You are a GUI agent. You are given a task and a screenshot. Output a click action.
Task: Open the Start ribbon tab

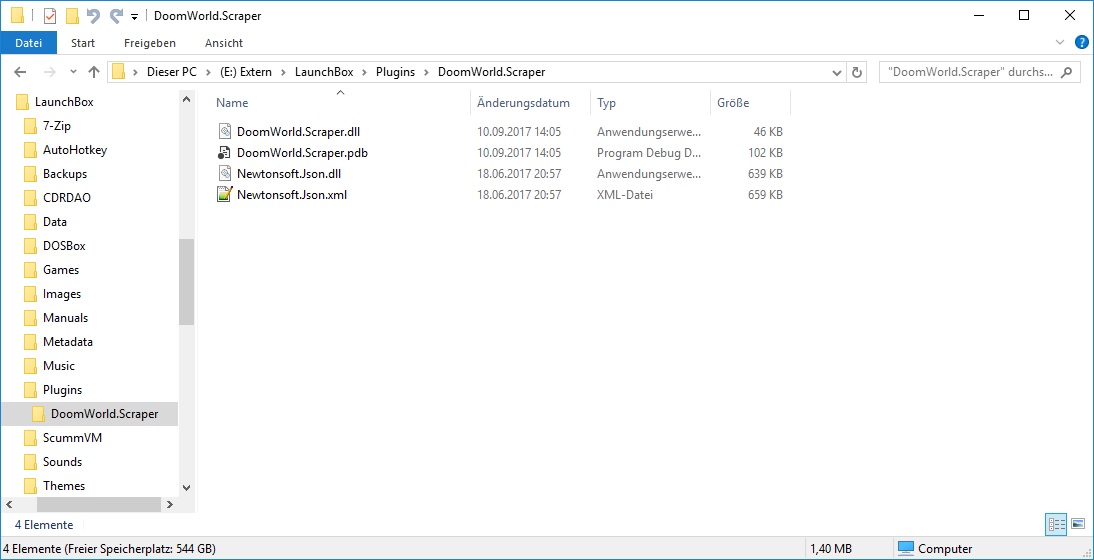(x=83, y=43)
